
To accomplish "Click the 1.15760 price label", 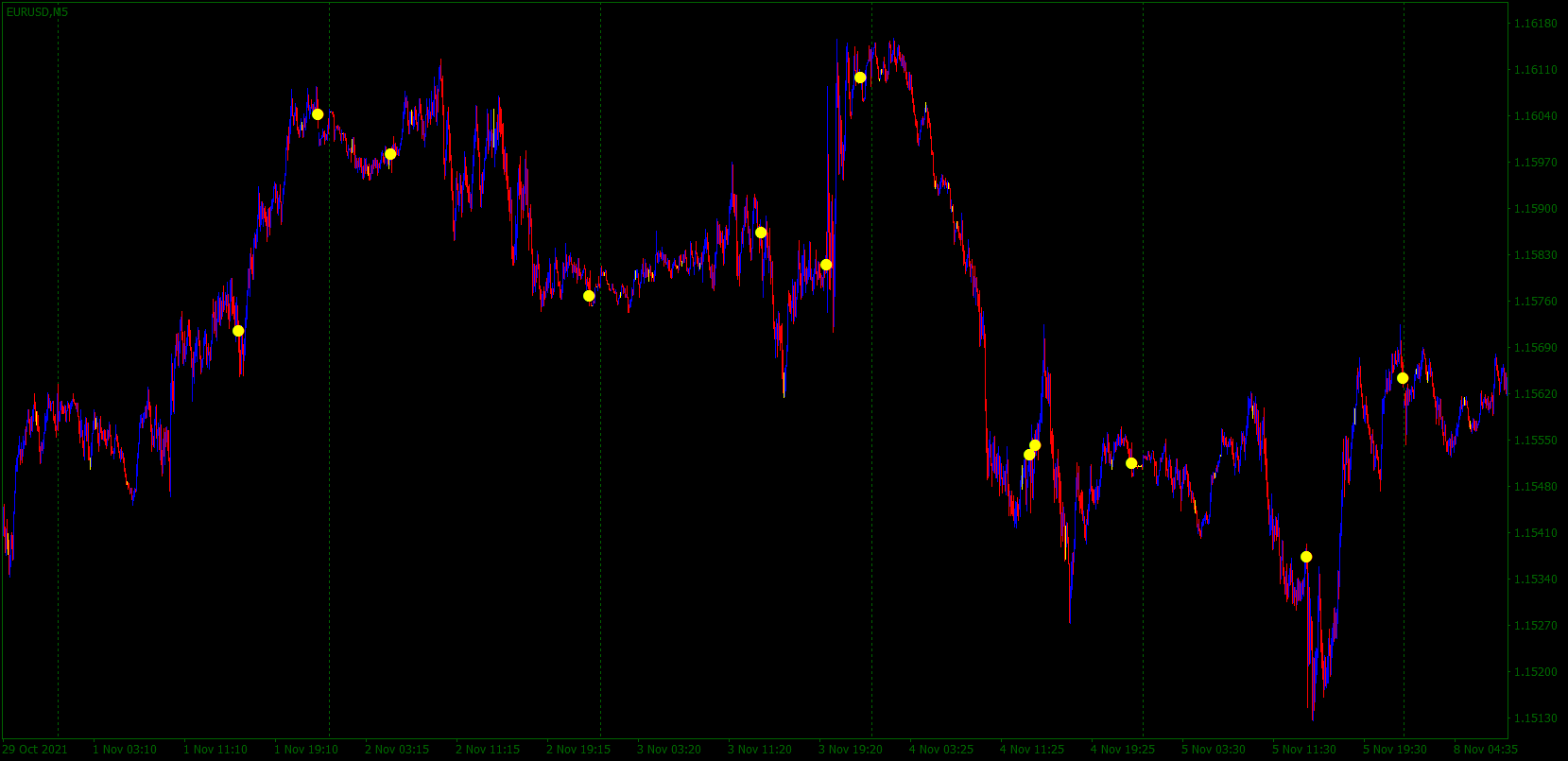I will click(x=1536, y=302).
